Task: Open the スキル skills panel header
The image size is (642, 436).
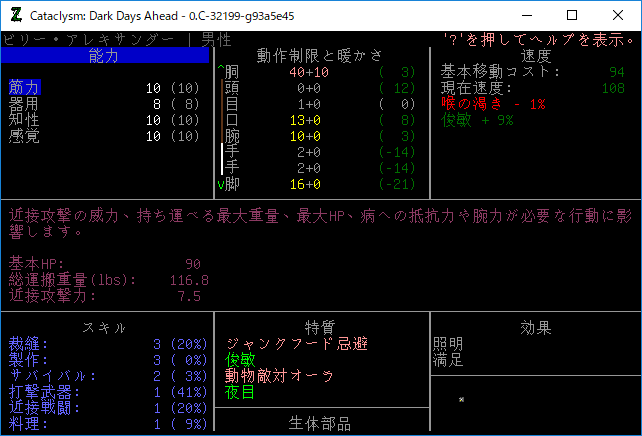Action: 104,328
